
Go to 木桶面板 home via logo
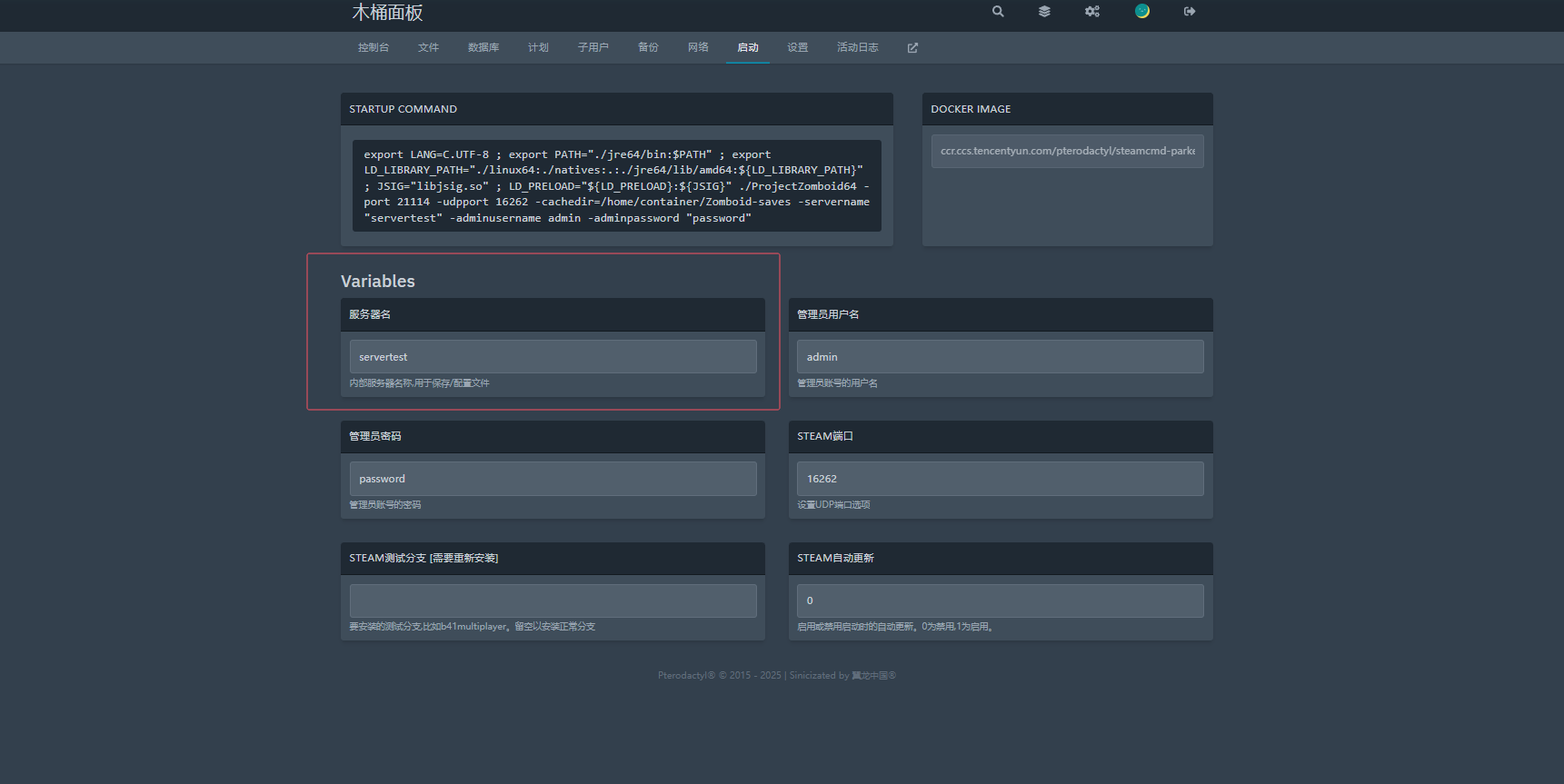click(x=388, y=13)
